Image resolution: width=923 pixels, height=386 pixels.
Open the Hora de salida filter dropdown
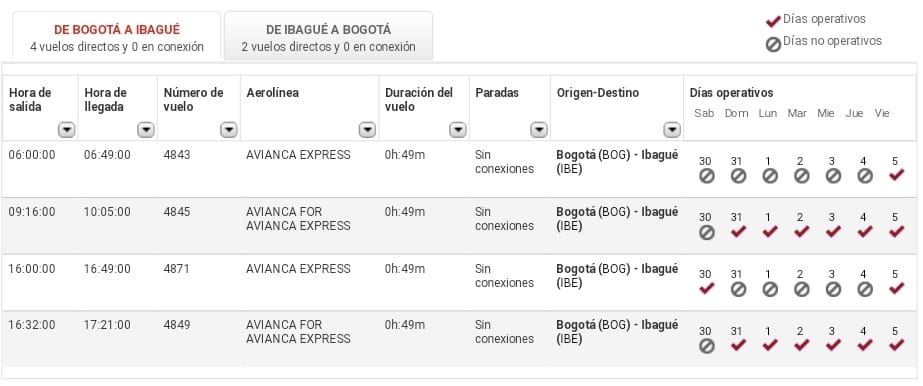click(67, 131)
